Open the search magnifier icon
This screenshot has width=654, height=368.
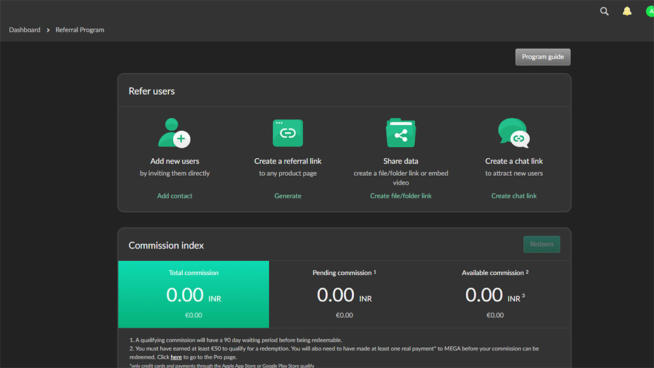point(604,11)
